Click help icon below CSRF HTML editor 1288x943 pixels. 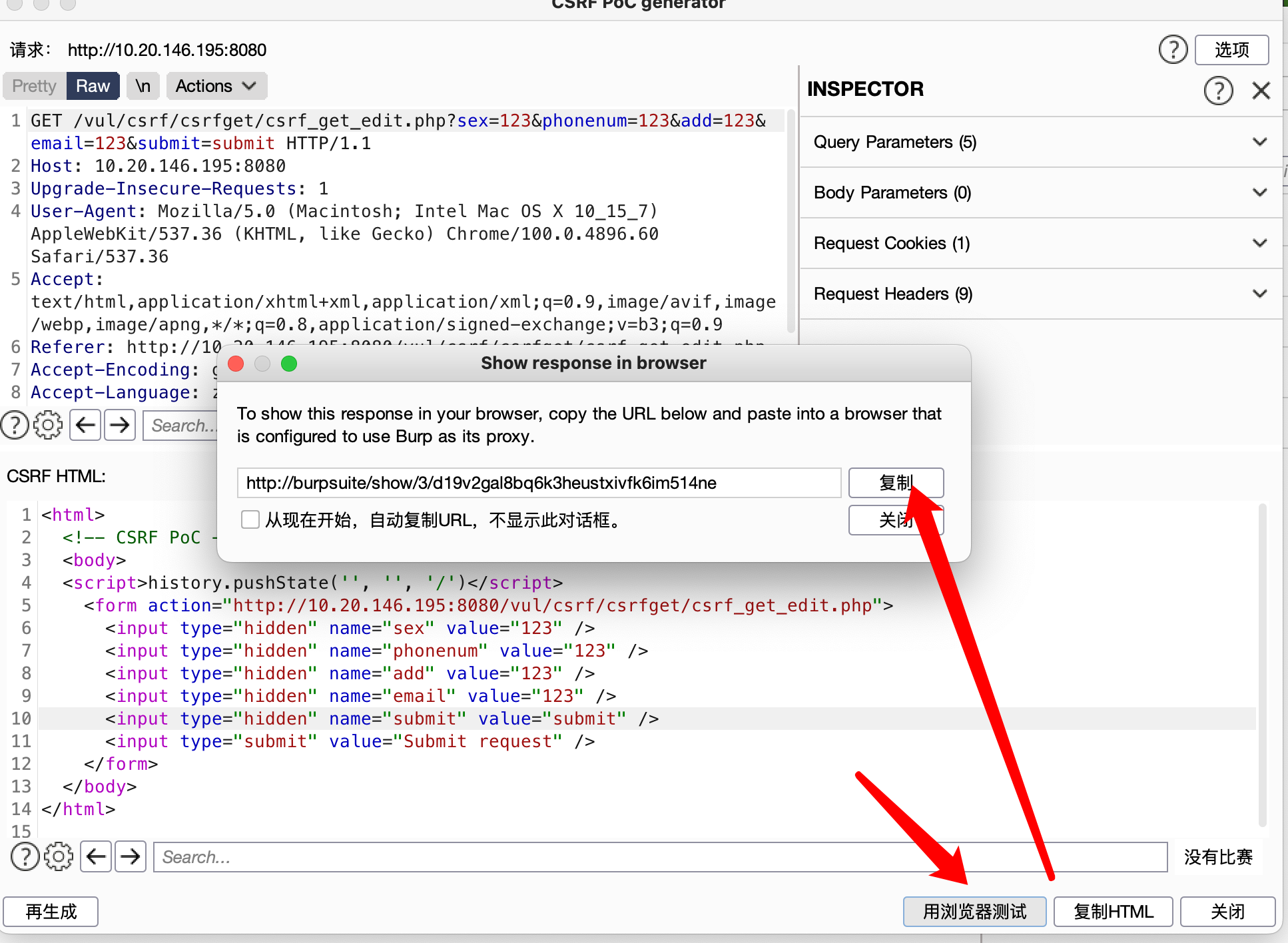pos(25,856)
